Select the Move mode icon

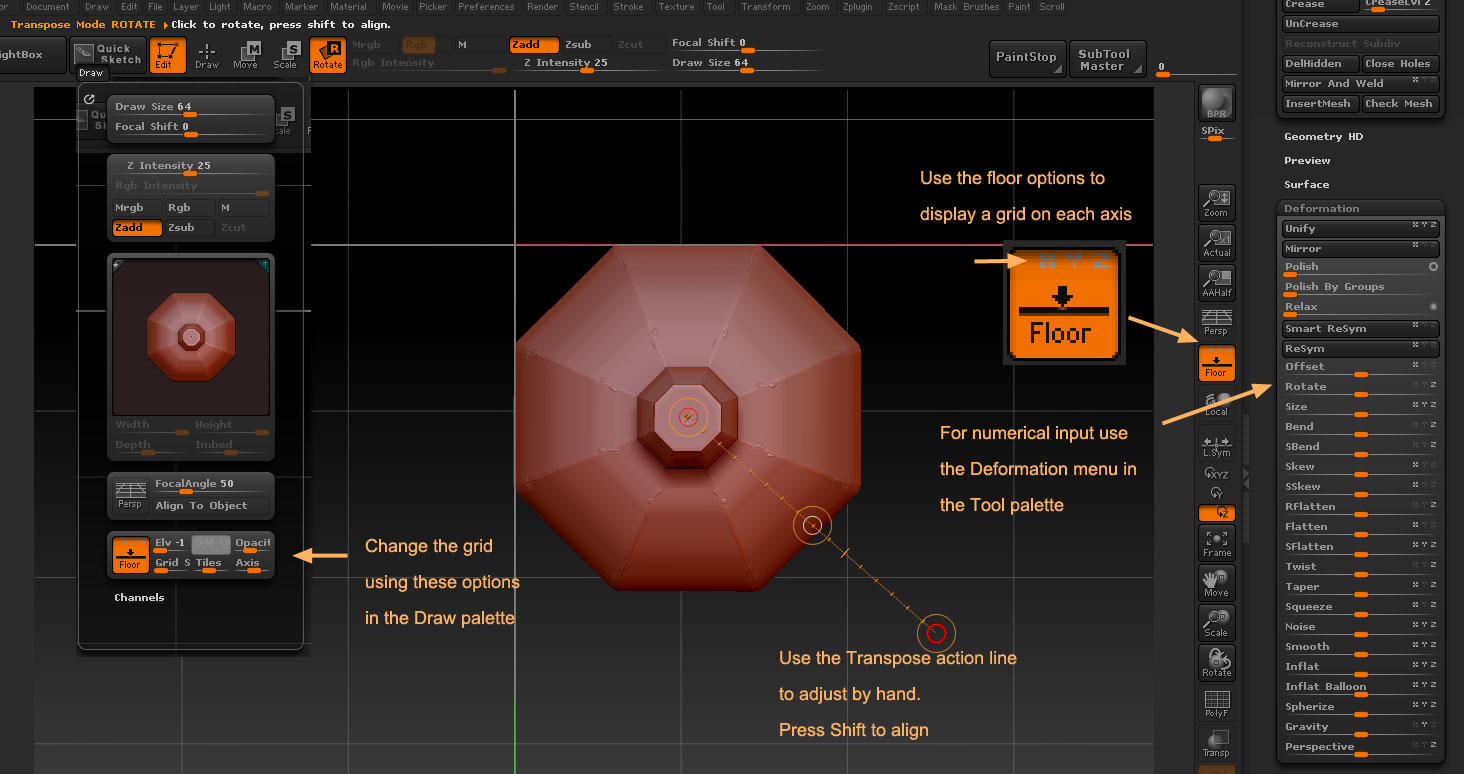[x=245, y=55]
